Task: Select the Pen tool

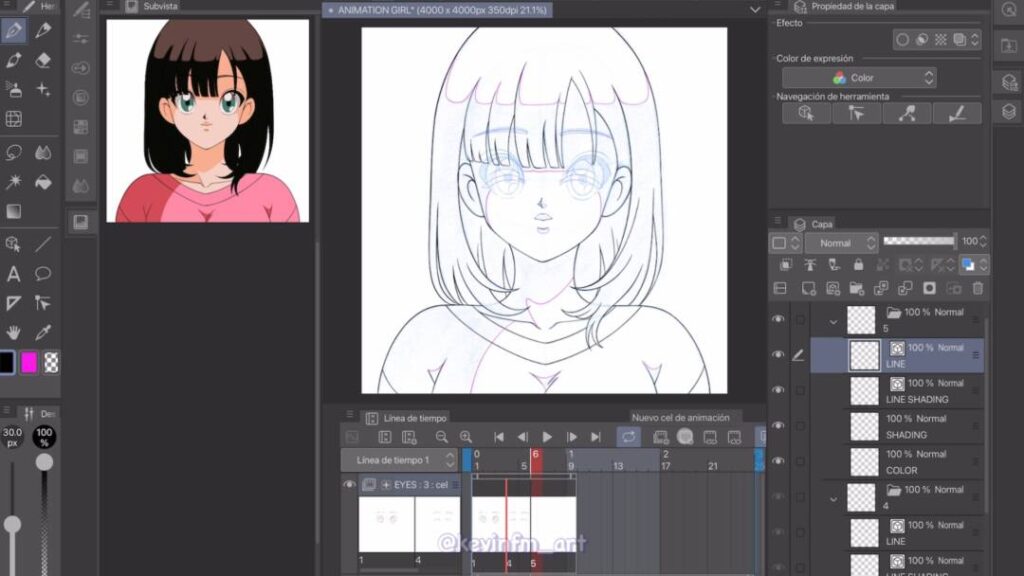Action: pyautogui.click(x=14, y=30)
